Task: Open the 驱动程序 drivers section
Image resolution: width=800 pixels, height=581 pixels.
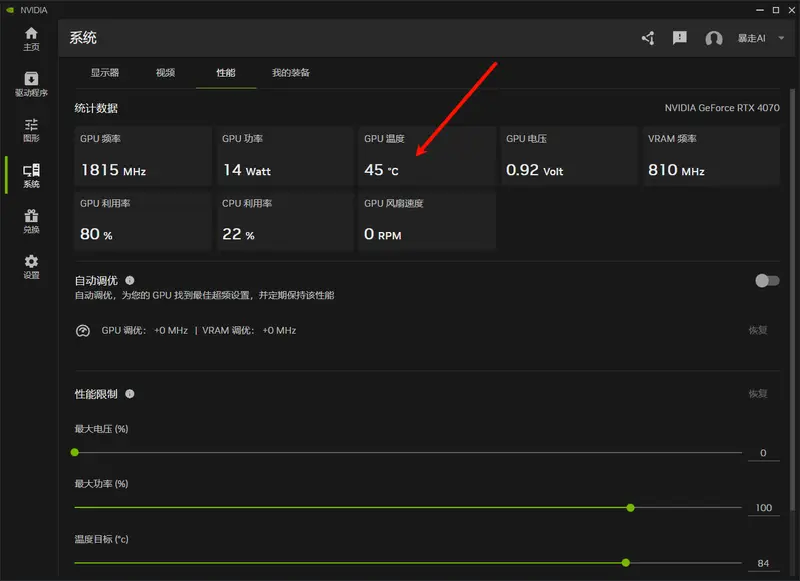Action: point(31,84)
